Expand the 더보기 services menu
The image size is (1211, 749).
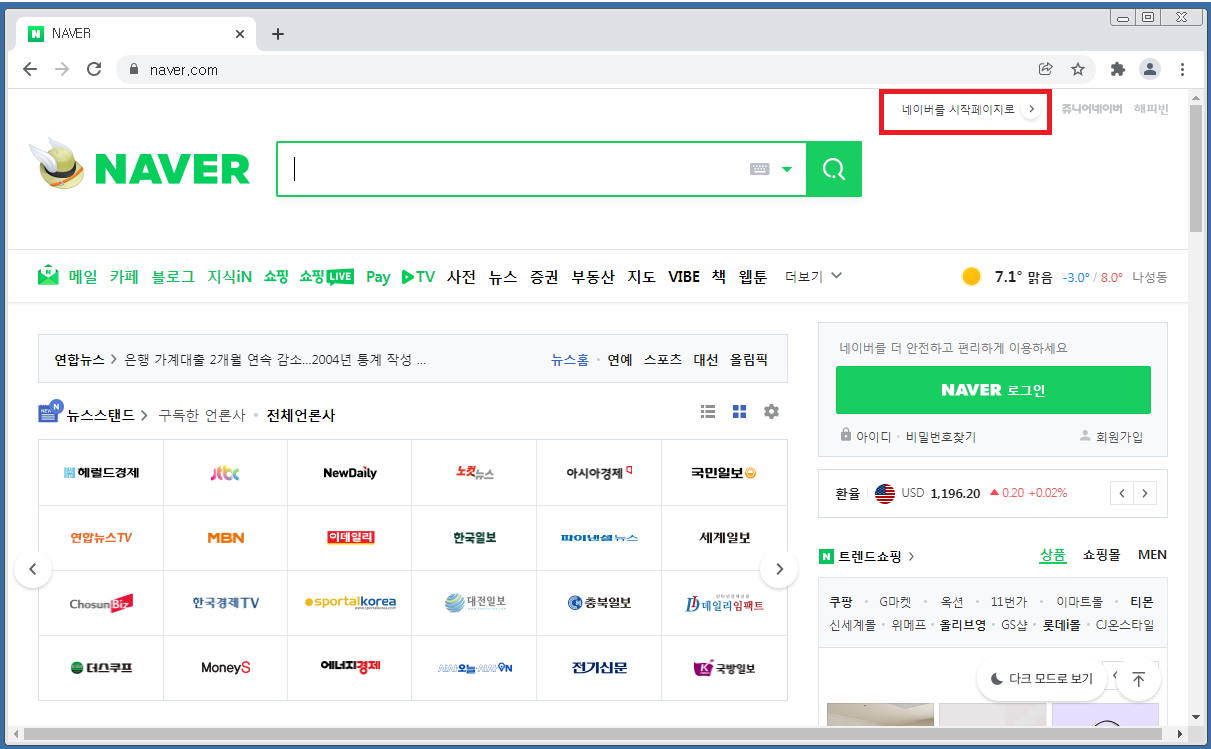point(814,276)
